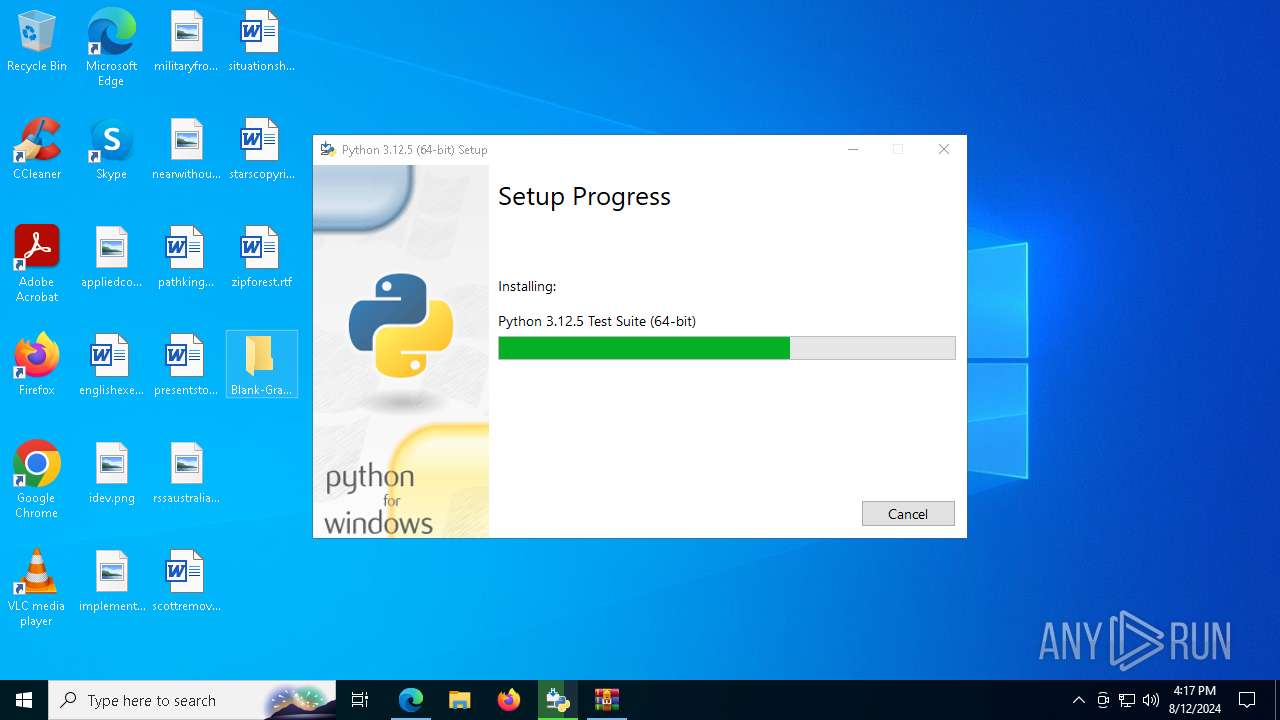Image resolution: width=1280 pixels, height=720 pixels.
Task: Select the militaryfro... image file
Action: (x=186, y=42)
